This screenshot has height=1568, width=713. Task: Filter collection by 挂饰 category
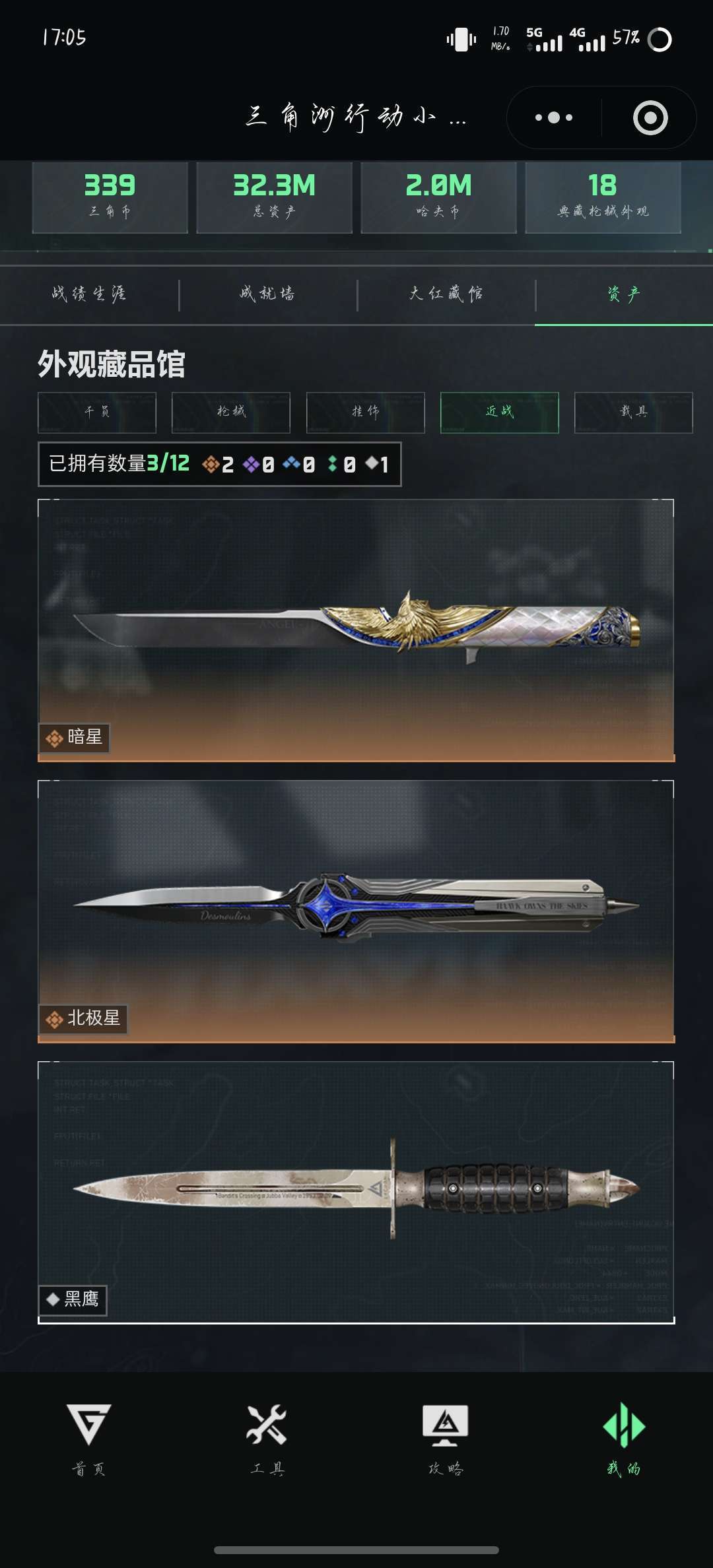coord(366,412)
